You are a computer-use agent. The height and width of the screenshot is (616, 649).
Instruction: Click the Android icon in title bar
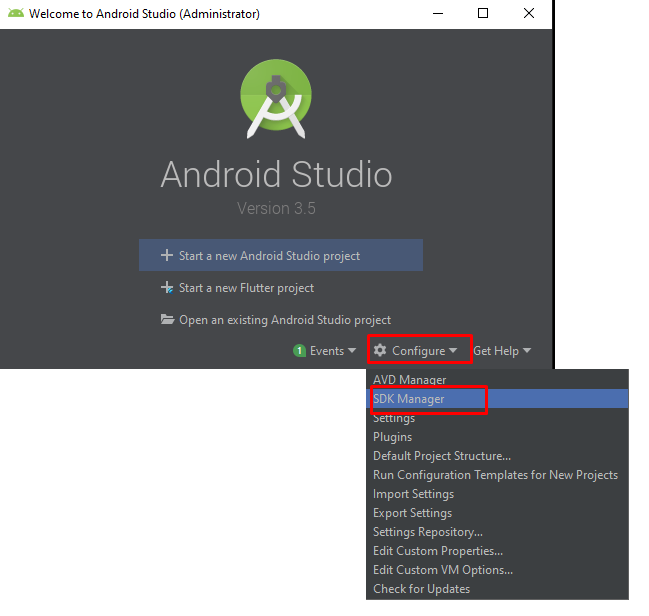[15, 14]
